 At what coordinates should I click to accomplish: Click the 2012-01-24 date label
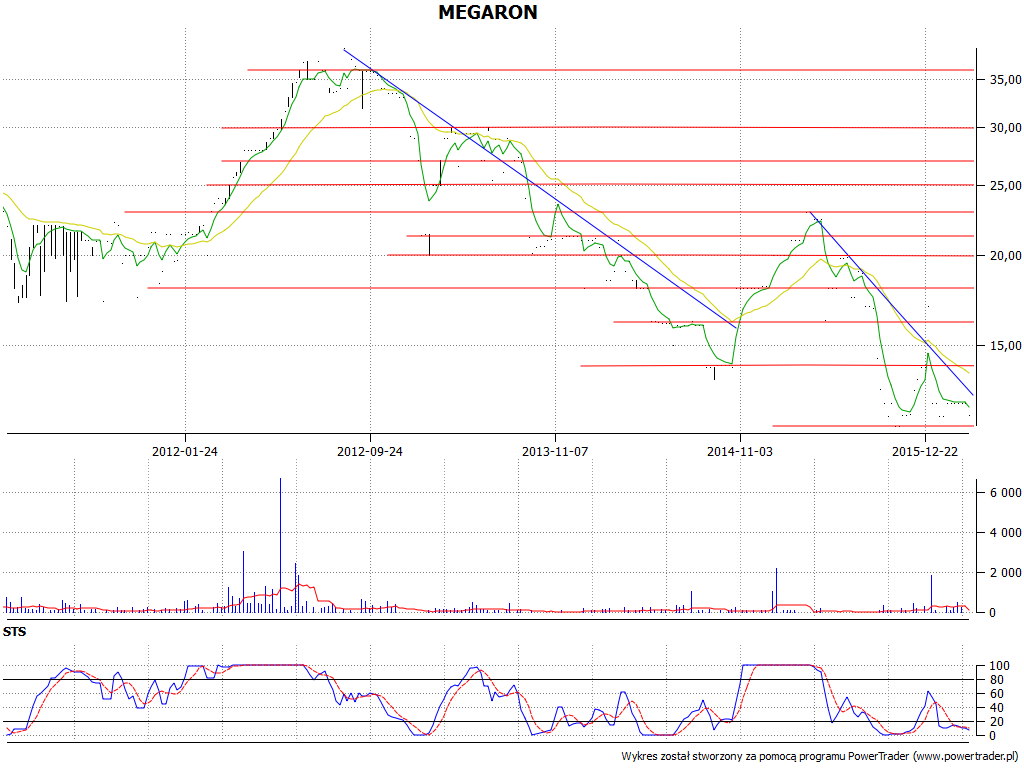click(x=185, y=451)
